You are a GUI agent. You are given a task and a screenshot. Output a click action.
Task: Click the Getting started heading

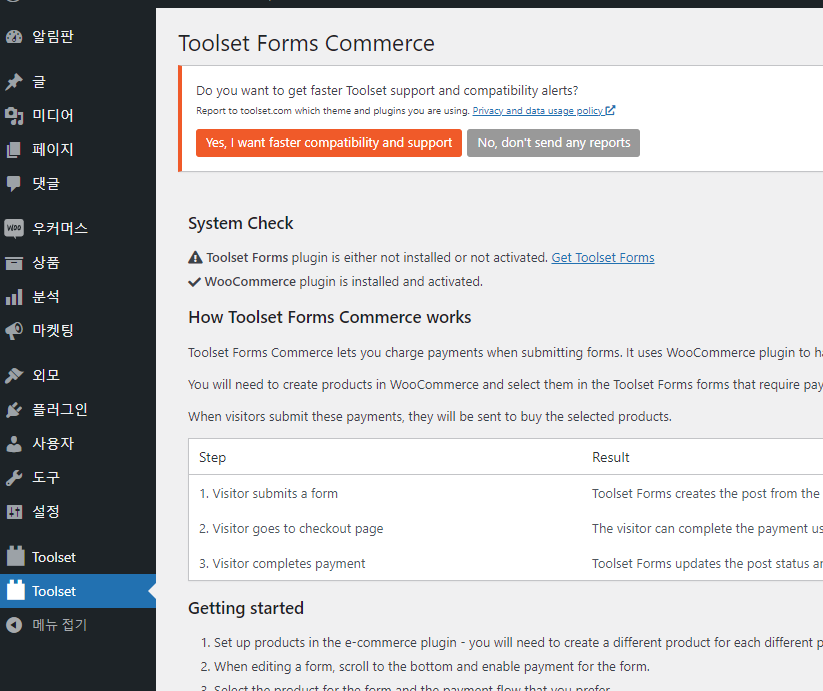point(246,608)
